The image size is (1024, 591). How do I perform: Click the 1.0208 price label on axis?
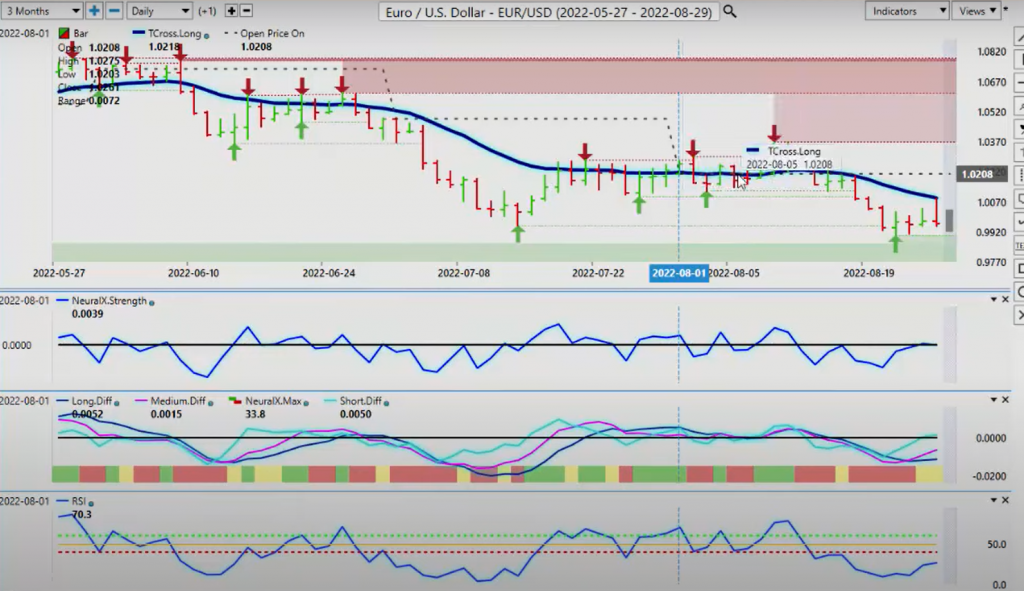(x=977, y=174)
